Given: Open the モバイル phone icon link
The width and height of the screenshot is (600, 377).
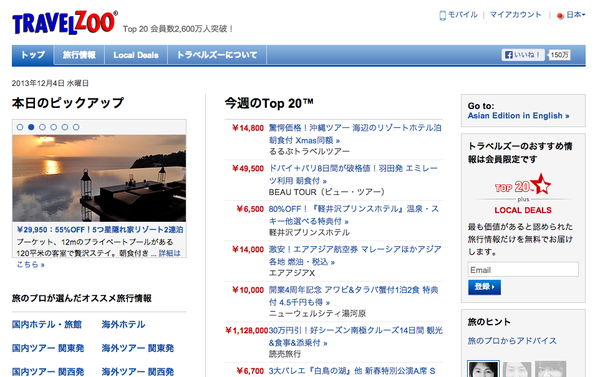Looking at the screenshot, I should [x=442, y=15].
